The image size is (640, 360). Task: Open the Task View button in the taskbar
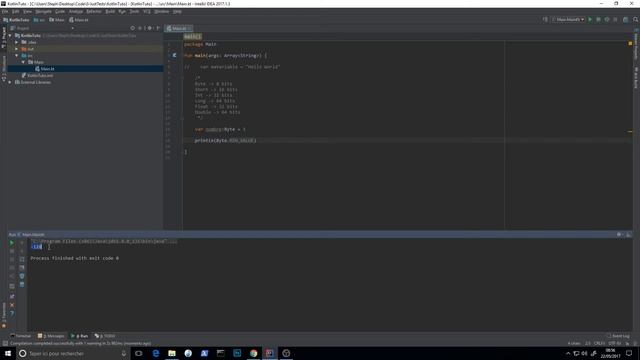point(139,353)
